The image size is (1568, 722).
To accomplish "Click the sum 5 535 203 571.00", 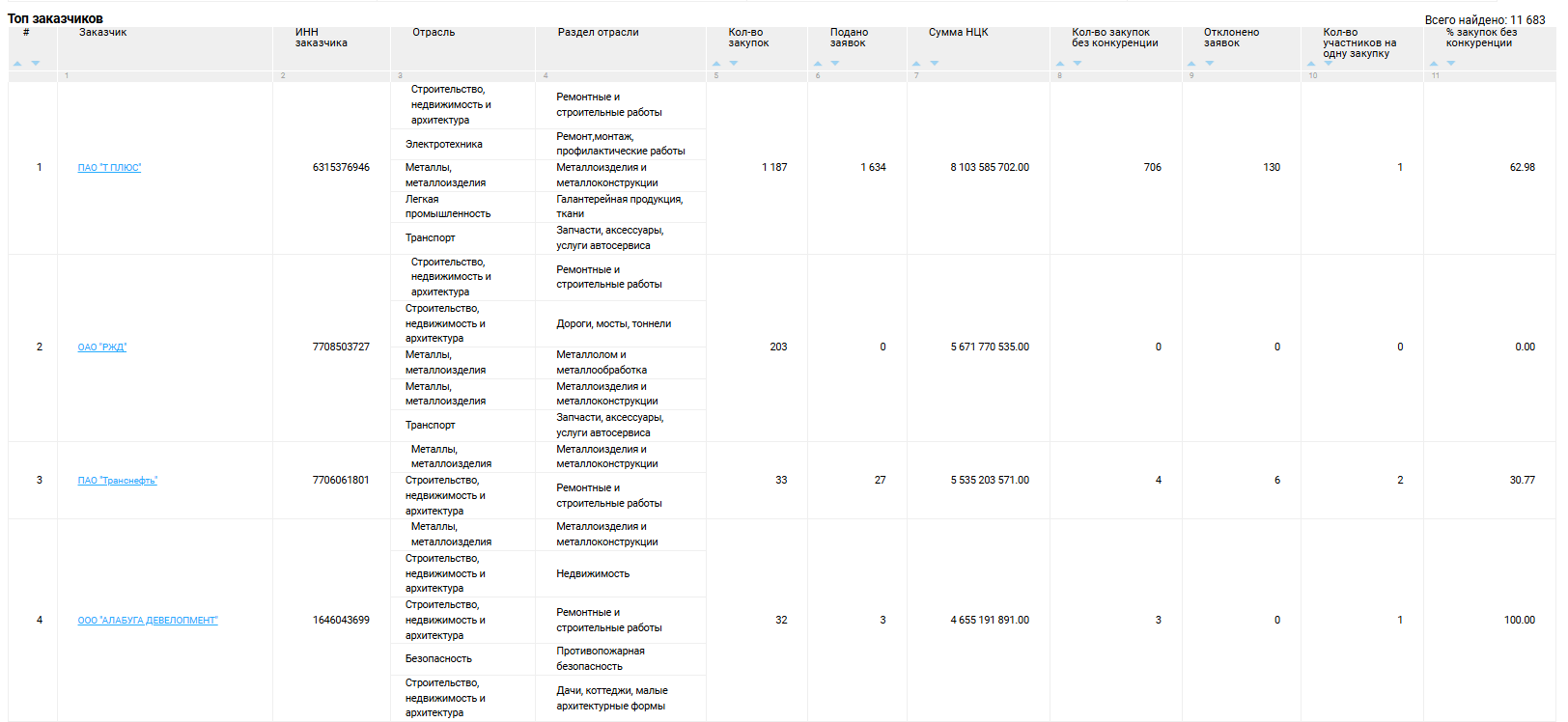I will [990, 481].
